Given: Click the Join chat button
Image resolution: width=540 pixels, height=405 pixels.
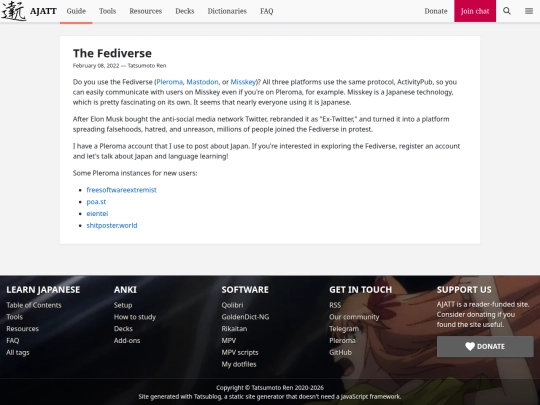Looking at the screenshot, I should pos(475,11).
